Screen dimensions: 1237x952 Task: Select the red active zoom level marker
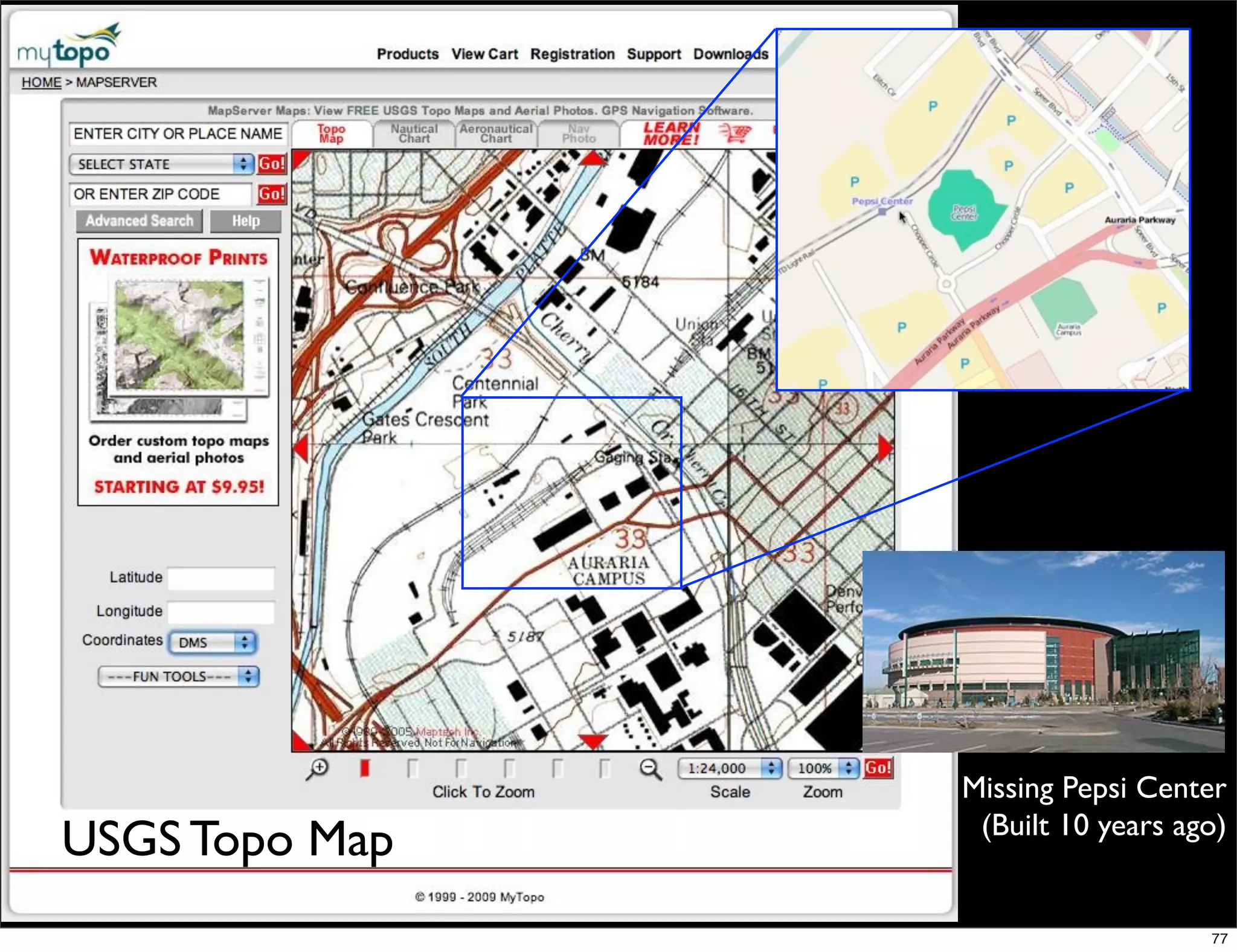pyautogui.click(x=365, y=768)
